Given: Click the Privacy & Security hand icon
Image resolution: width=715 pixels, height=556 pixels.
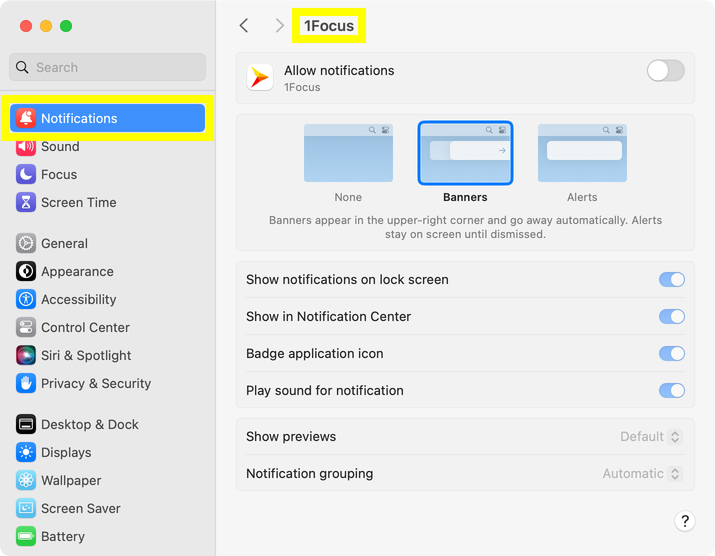Looking at the screenshot, I should pyautogui.click(x=26, y=383).
